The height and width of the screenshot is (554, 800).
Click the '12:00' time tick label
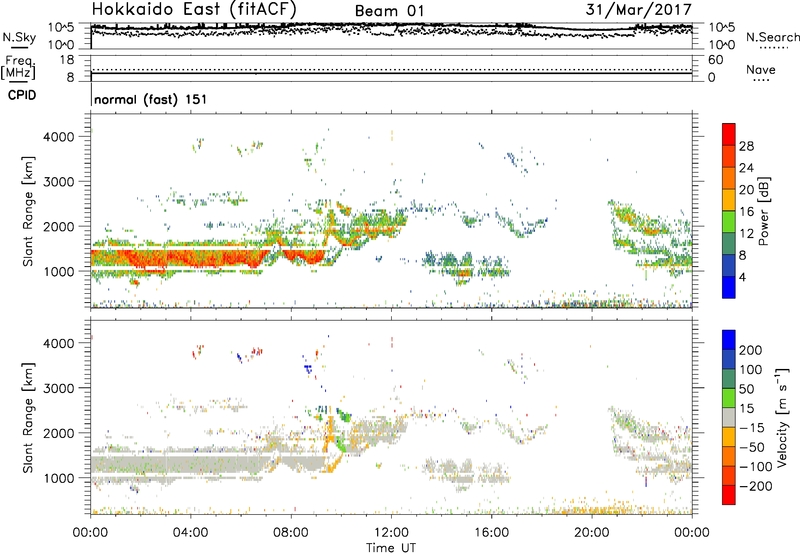click(x=391, y=533)
